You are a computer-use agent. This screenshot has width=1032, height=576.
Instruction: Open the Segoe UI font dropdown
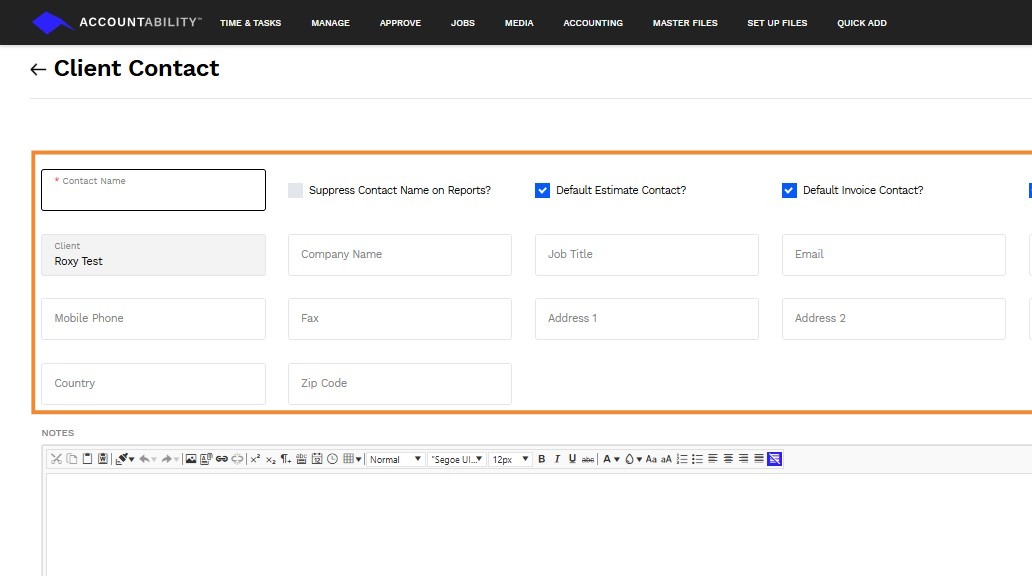pos(457,459)
